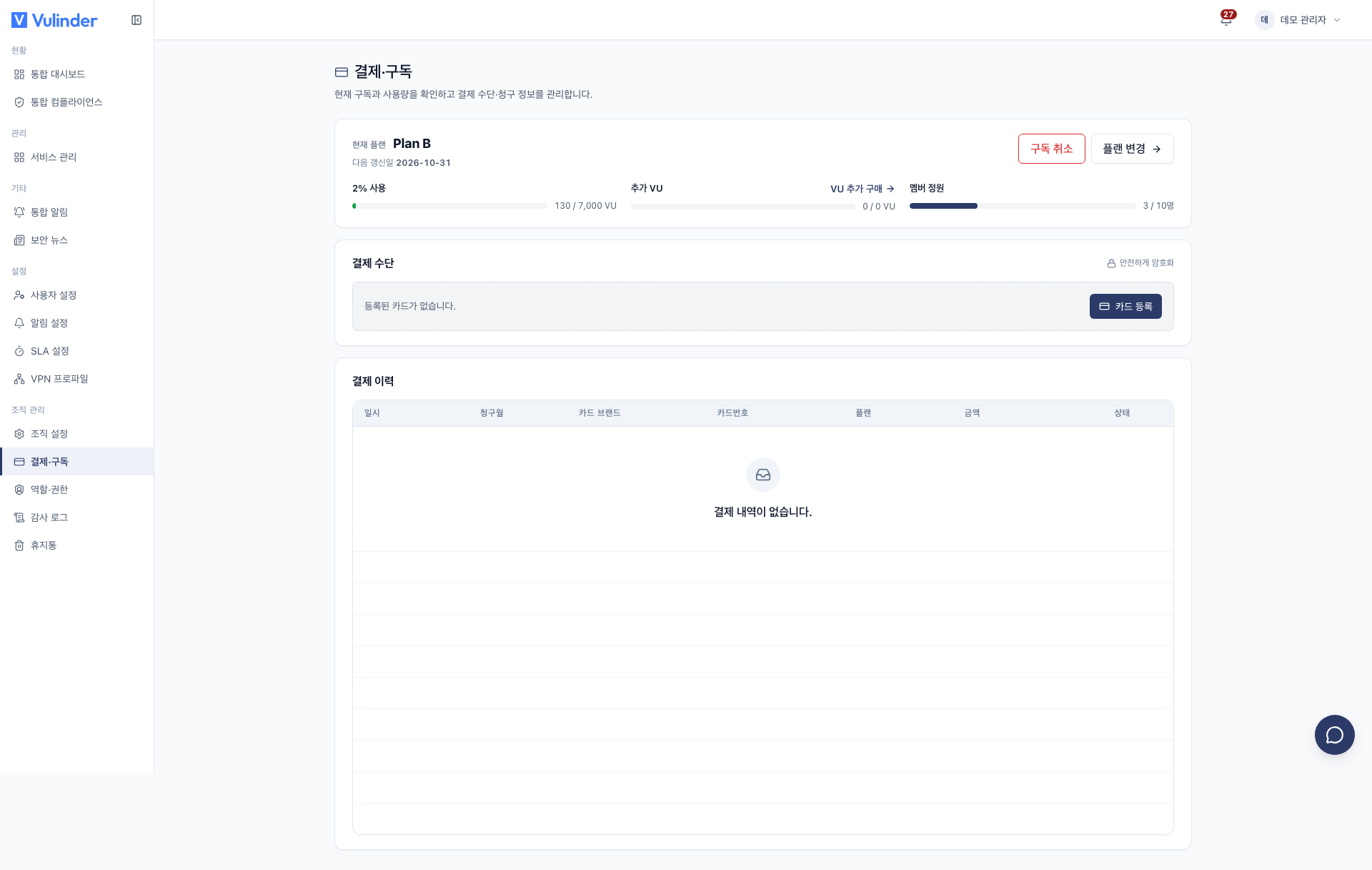The height and width of the screenshot is (870, 1372).
Task: Click the 카드 등록 button
Action: pos(1125,306)
